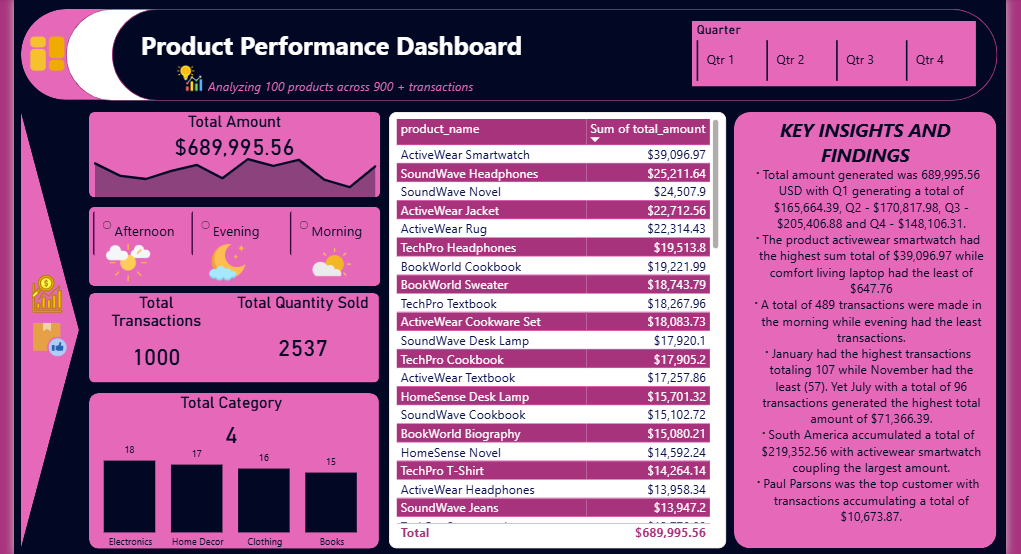Viewport: 1021px width, 554px height.
Task: Click the table's vertical scrollbar thumb
Action: click(x=716, y=184)
